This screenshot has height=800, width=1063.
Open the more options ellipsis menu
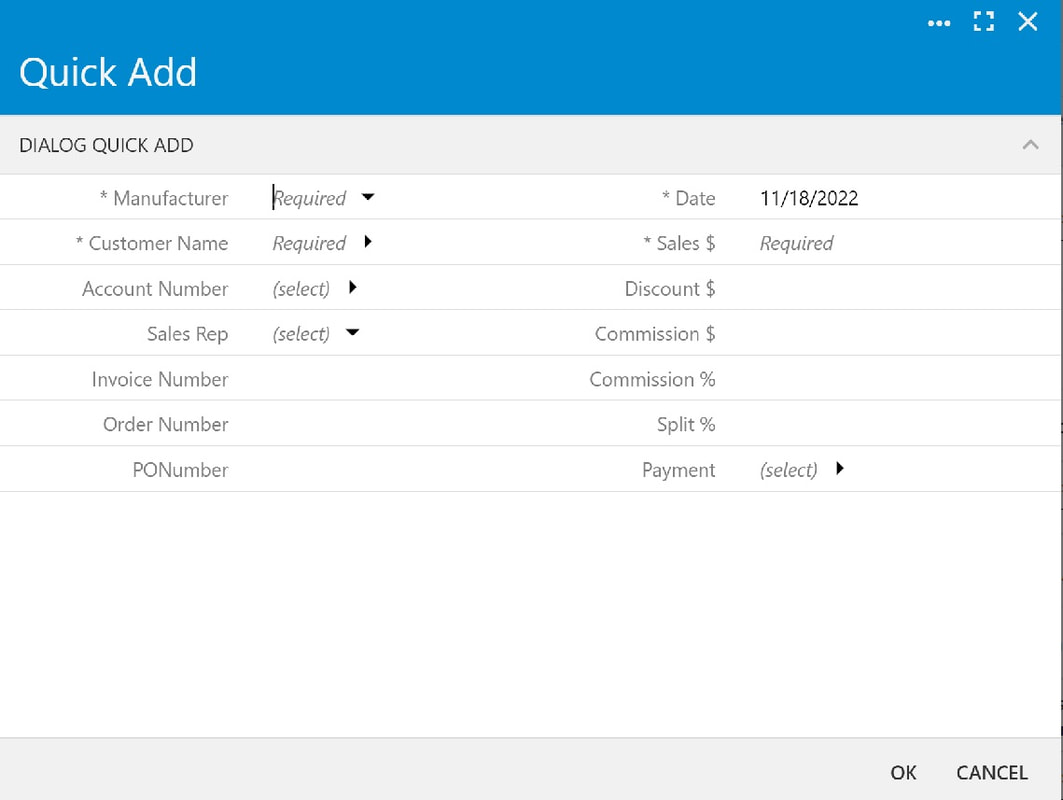tap(938, 23)
